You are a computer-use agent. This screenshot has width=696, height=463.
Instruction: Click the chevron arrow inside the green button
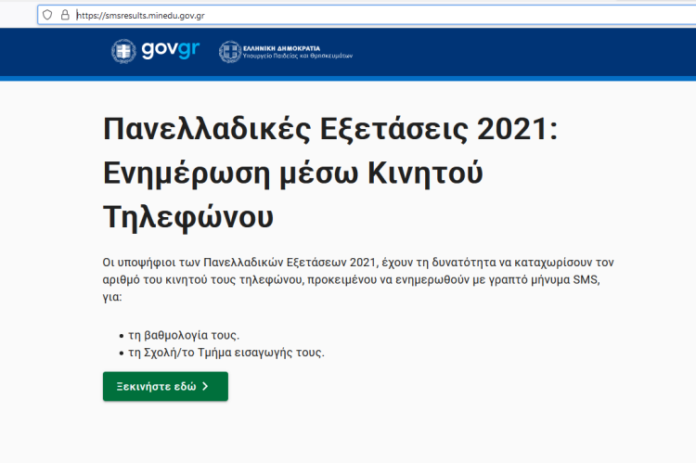tap(205, 386)
